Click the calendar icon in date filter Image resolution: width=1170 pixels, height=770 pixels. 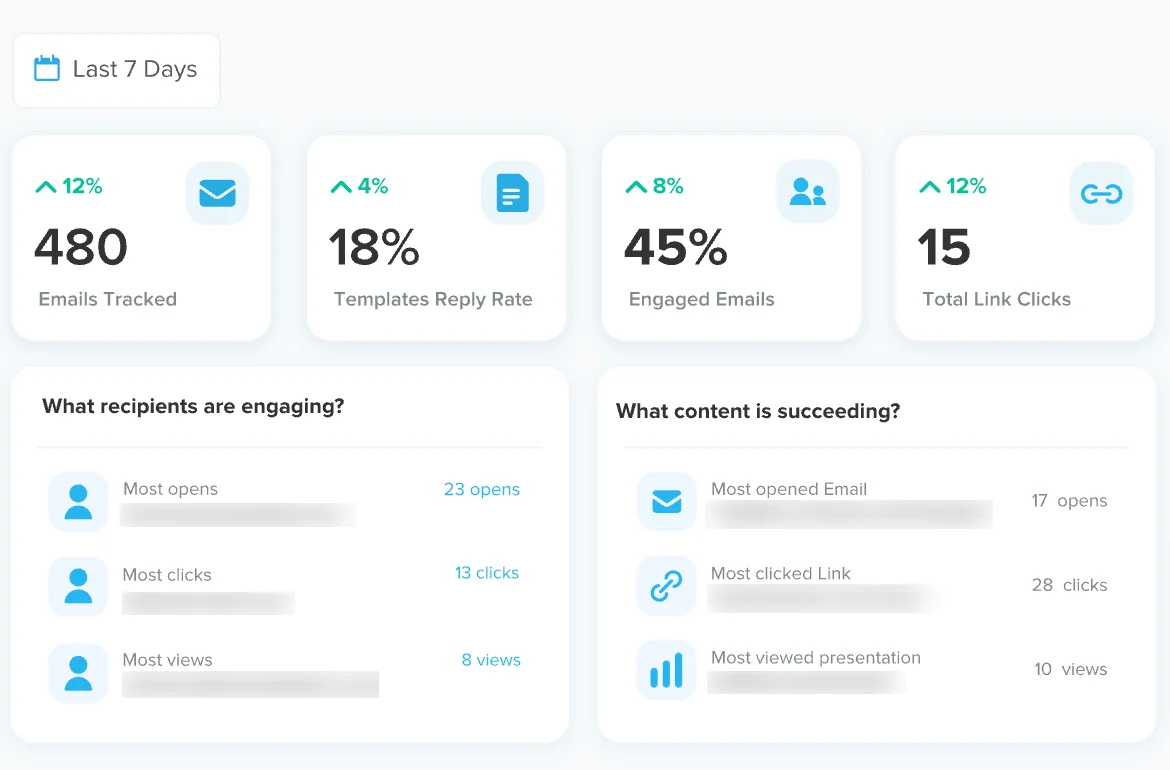point(47,69)
